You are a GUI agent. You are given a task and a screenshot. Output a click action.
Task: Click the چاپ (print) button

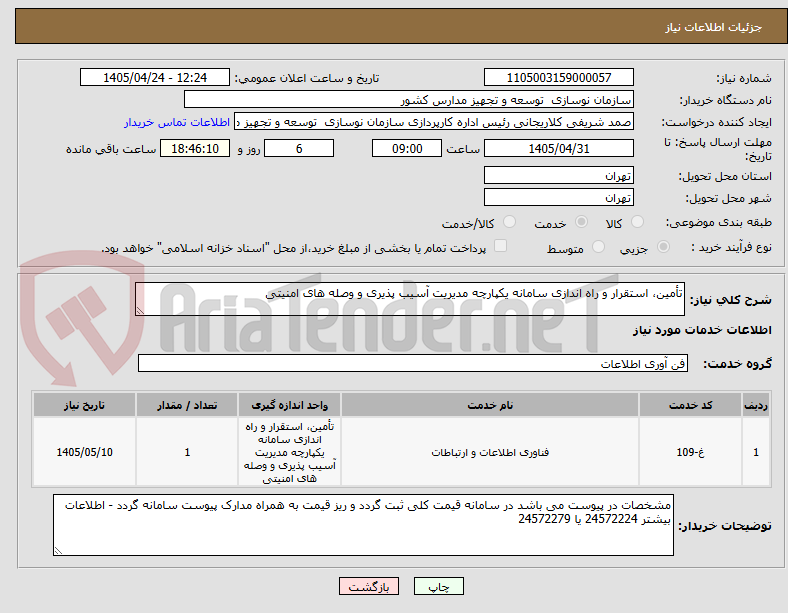pos(438,586)
